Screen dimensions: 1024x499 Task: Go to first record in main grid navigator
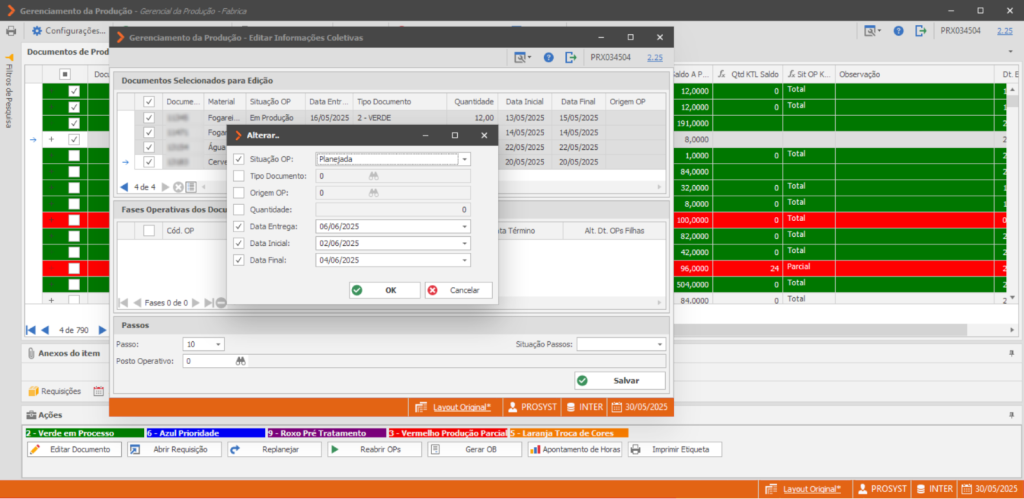[31, 330]
